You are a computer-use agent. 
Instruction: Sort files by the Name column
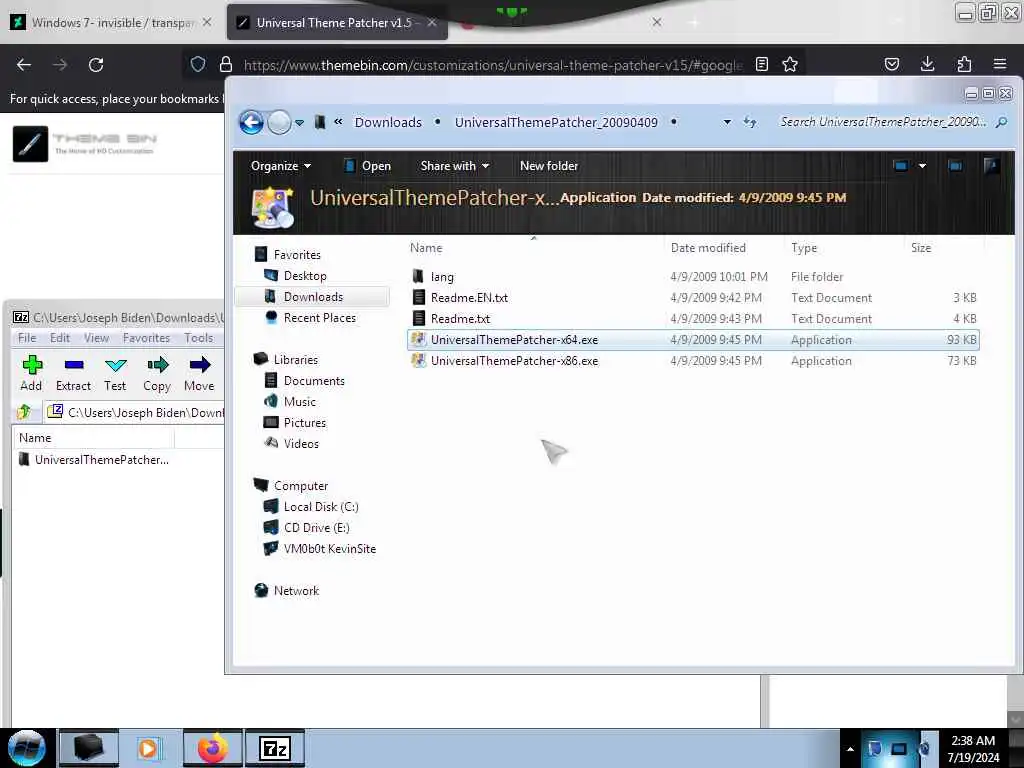click(534, 248)
